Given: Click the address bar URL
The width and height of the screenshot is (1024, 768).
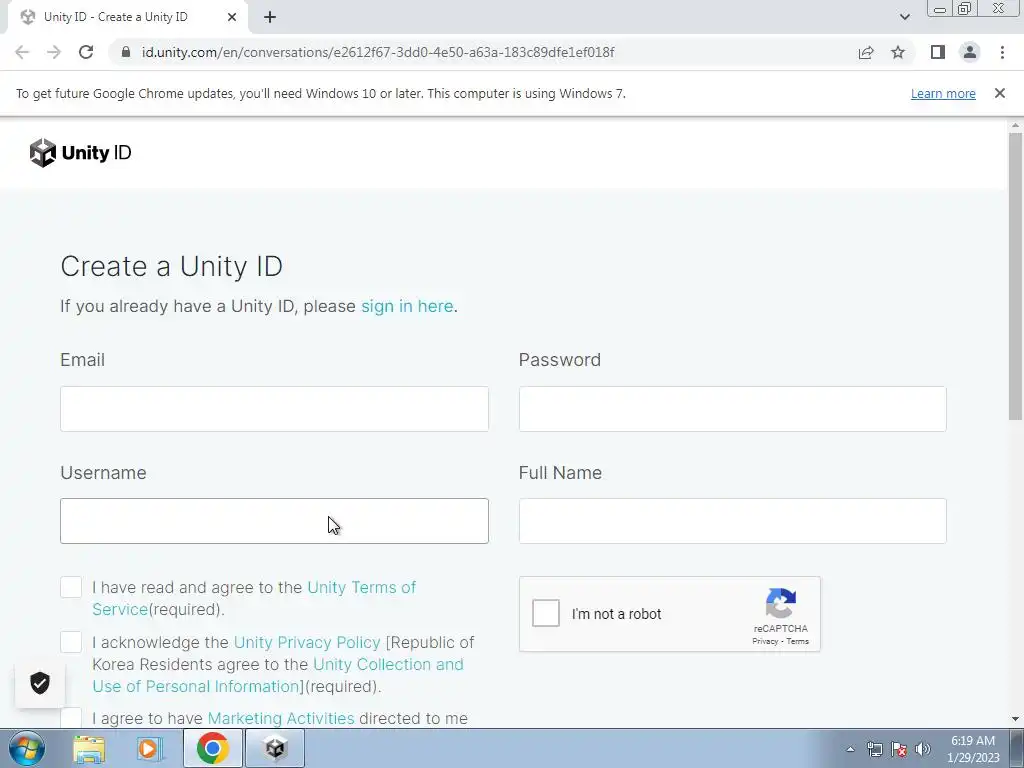Looking at the screenshot, I should pos(378,52).
